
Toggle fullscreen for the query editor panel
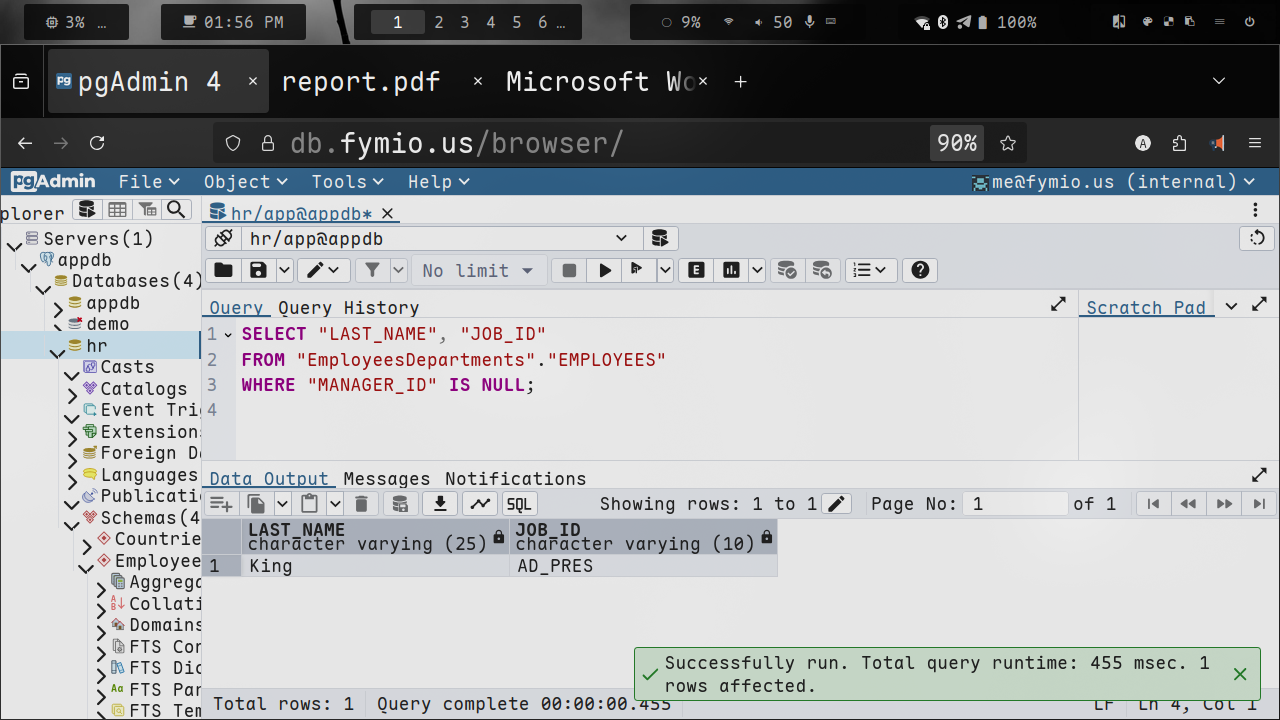point(1058,305)
